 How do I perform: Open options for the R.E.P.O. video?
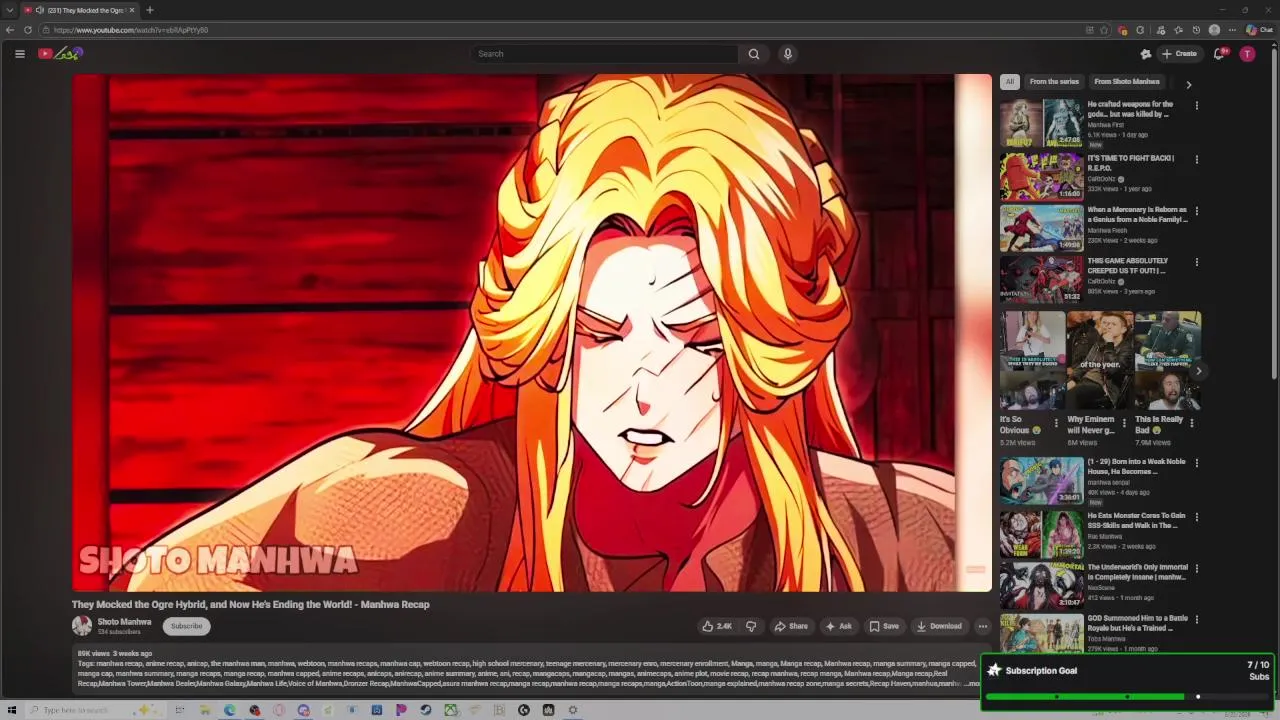(1196, 159)
